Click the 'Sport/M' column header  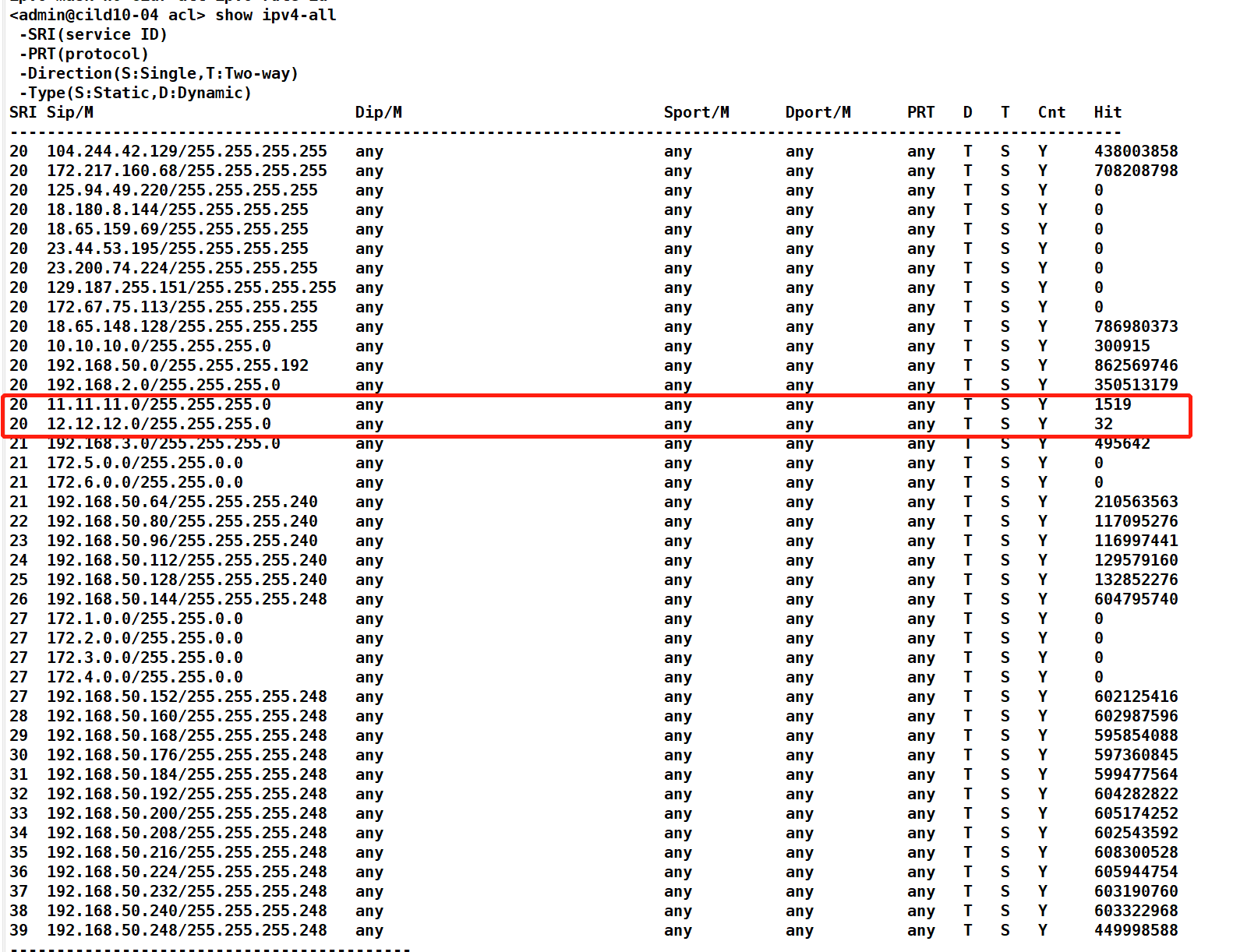tap(696, 112)
